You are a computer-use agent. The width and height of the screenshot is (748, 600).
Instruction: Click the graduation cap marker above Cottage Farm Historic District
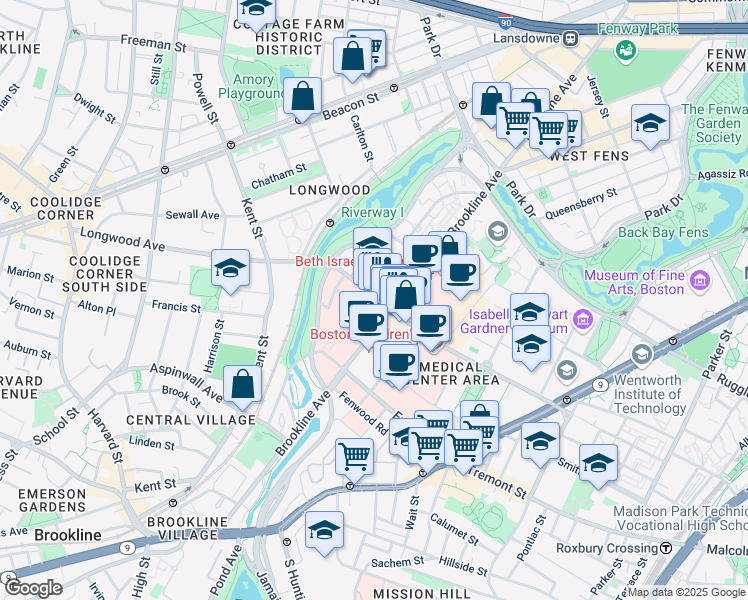pyautogui.click(x=256, y=12)
